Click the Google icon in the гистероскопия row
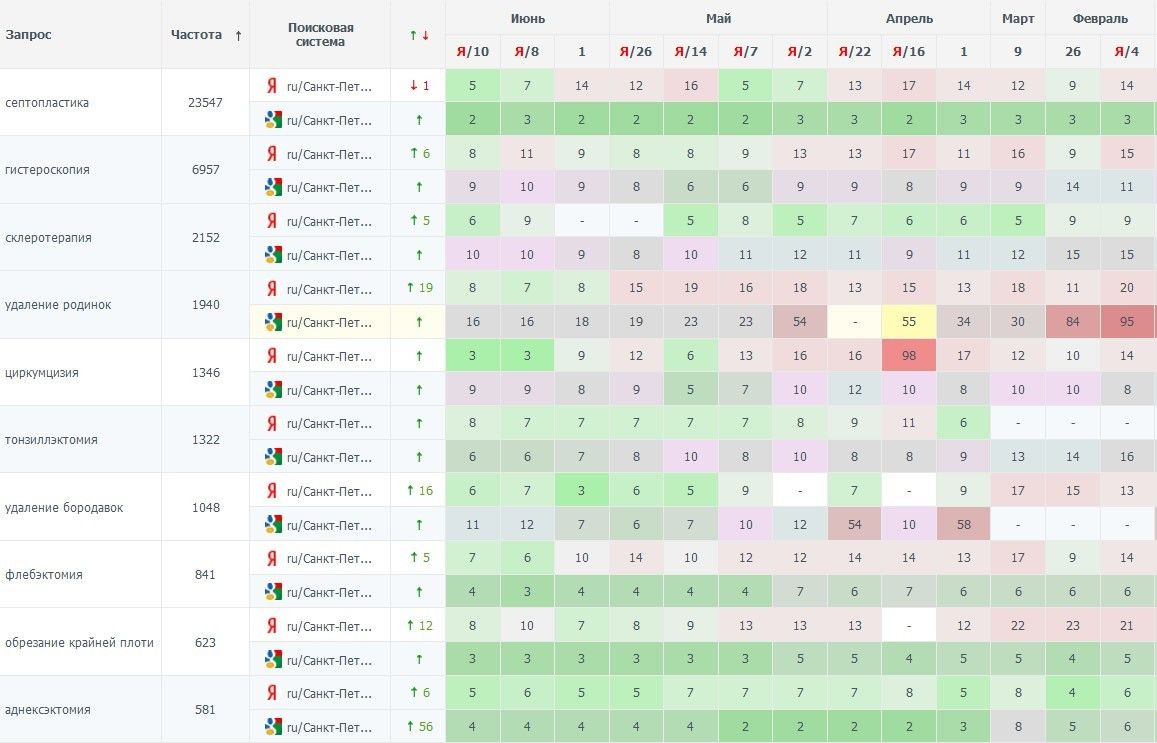 coord(272,187)
